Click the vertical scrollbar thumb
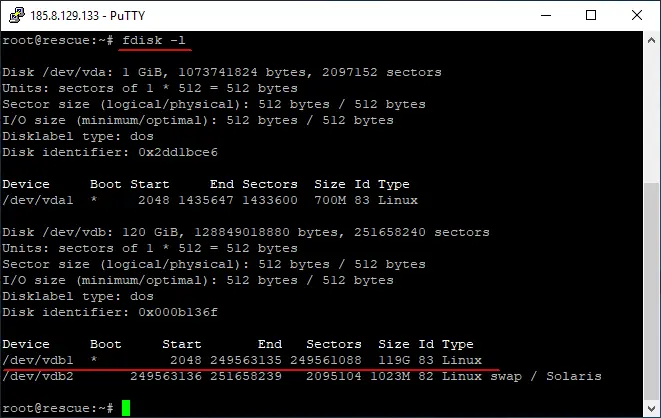Screen dimensions: 661x418 [651, 292]
